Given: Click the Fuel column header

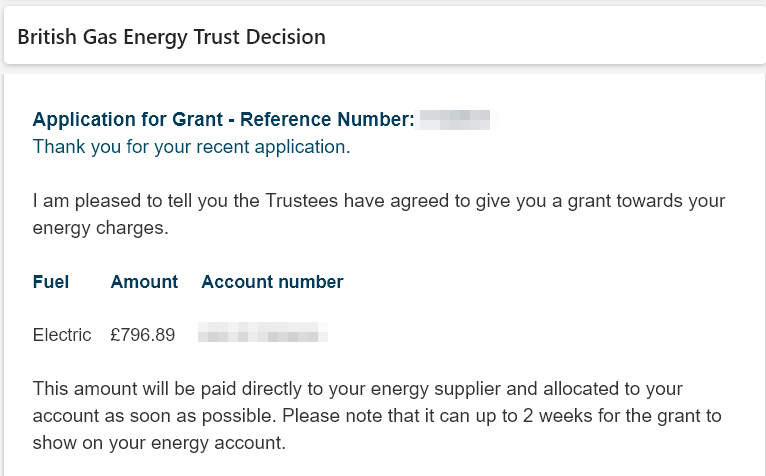Looking at the screenshot, I should click(x=51, y=282).
